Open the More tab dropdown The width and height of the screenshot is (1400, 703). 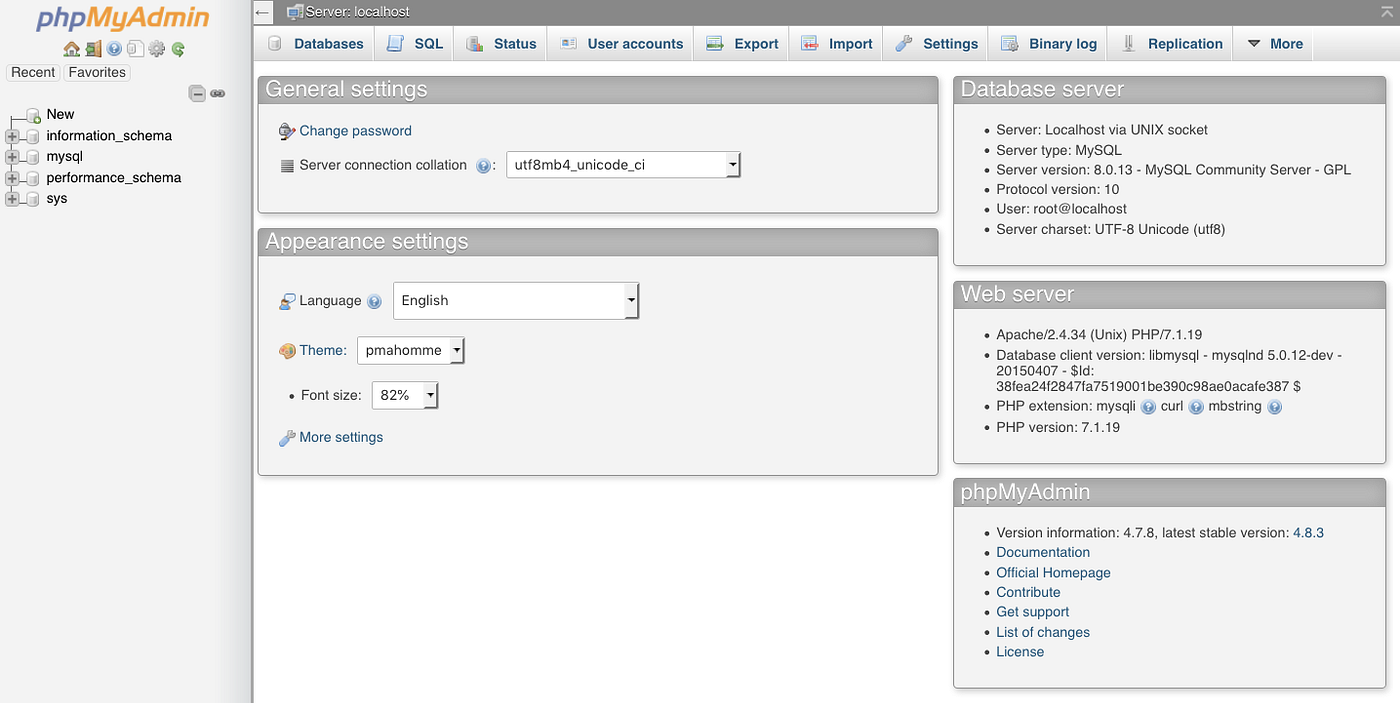(1275, 44)
